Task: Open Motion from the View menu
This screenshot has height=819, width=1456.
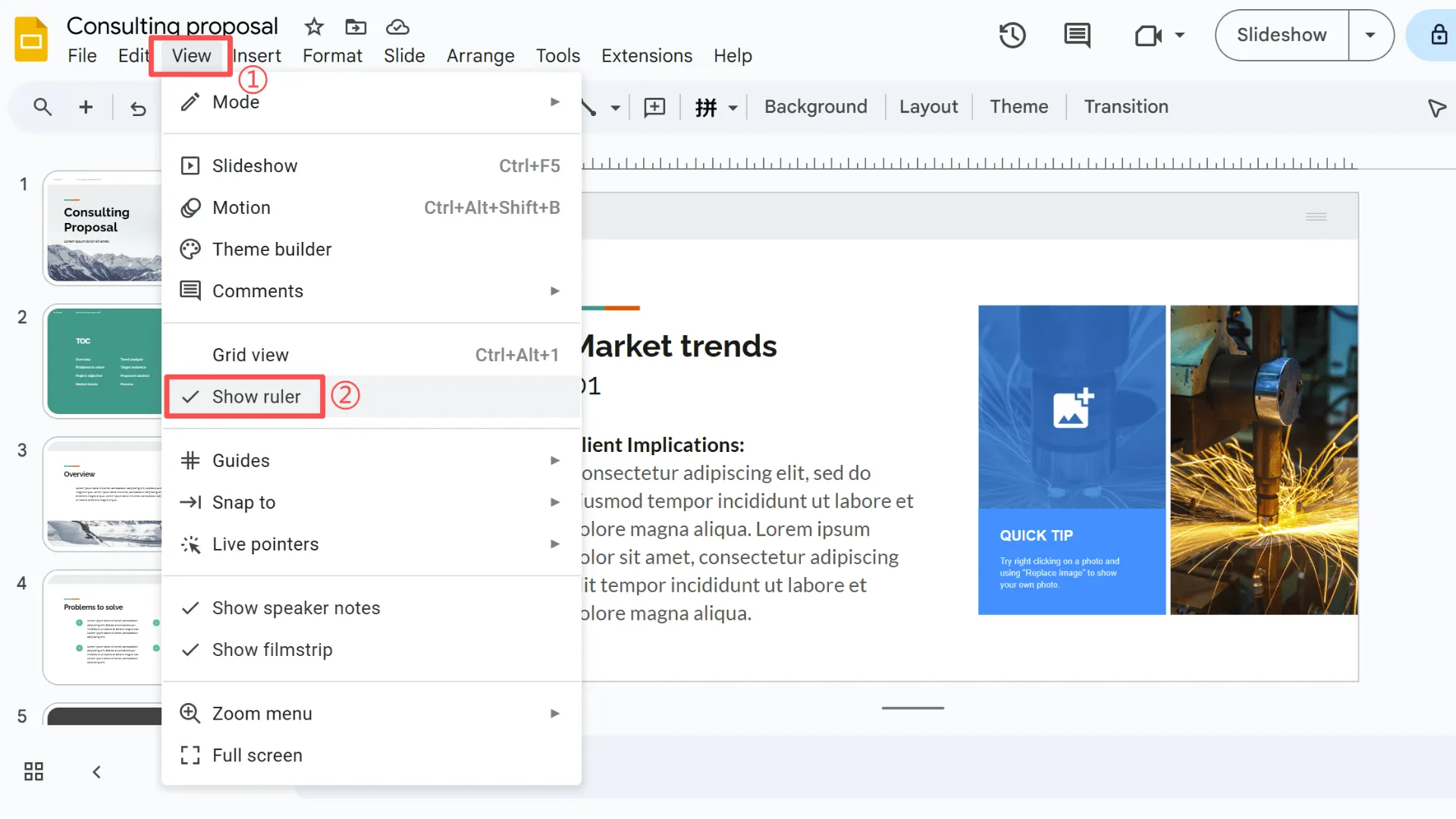Action: tap(372, 207)
